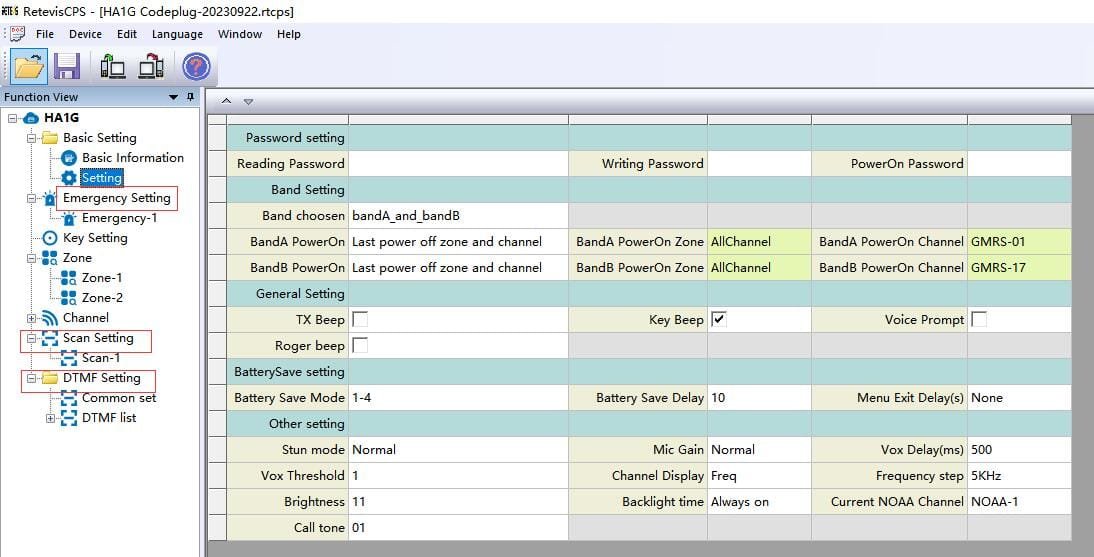Click the up arrow above settings table
The image size is (1094, 557).
click(x=226, y=101)
